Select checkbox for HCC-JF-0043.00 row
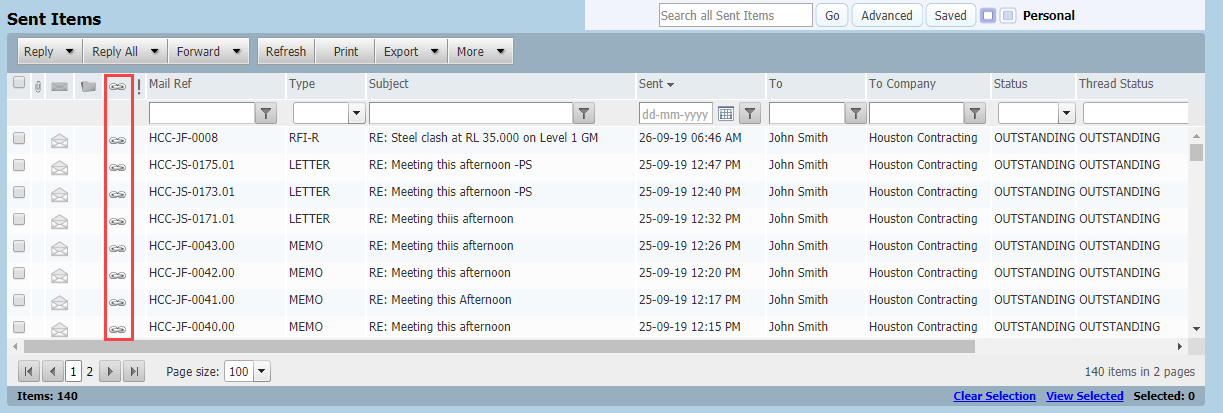This screenshot has width=1223, height=413. pos(19,246)
